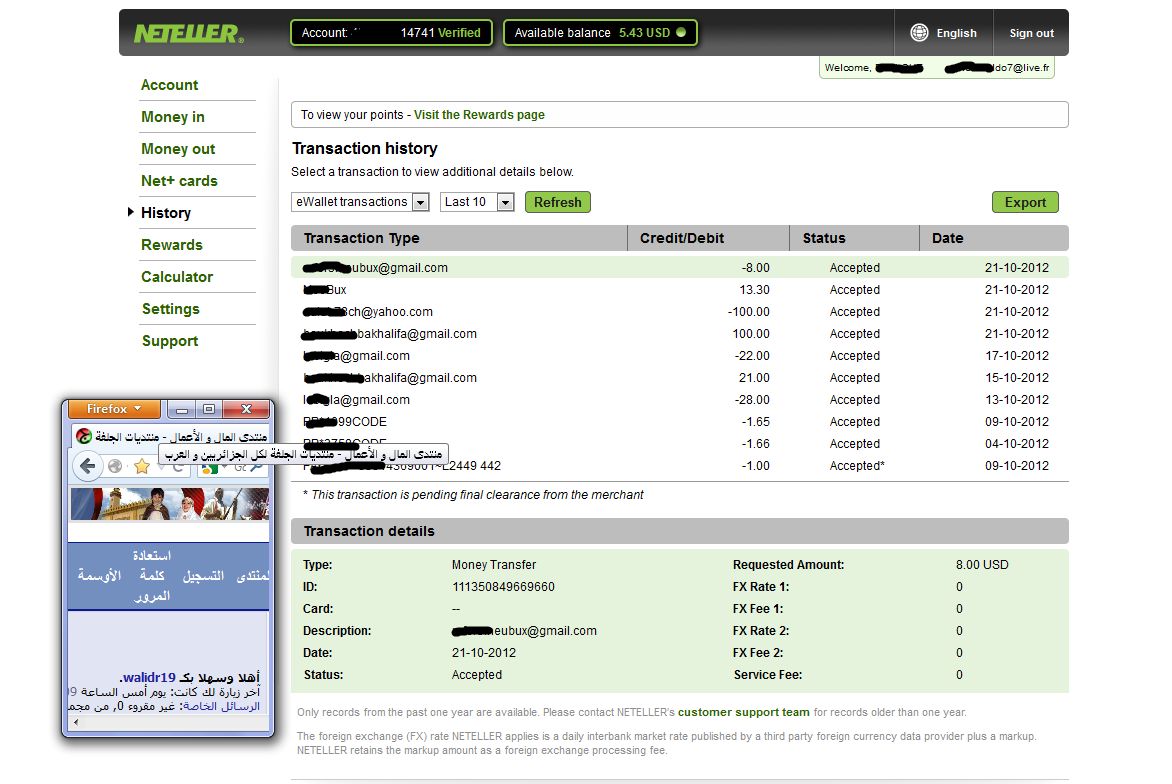Click the NETELLER logo

pos(188,33)
